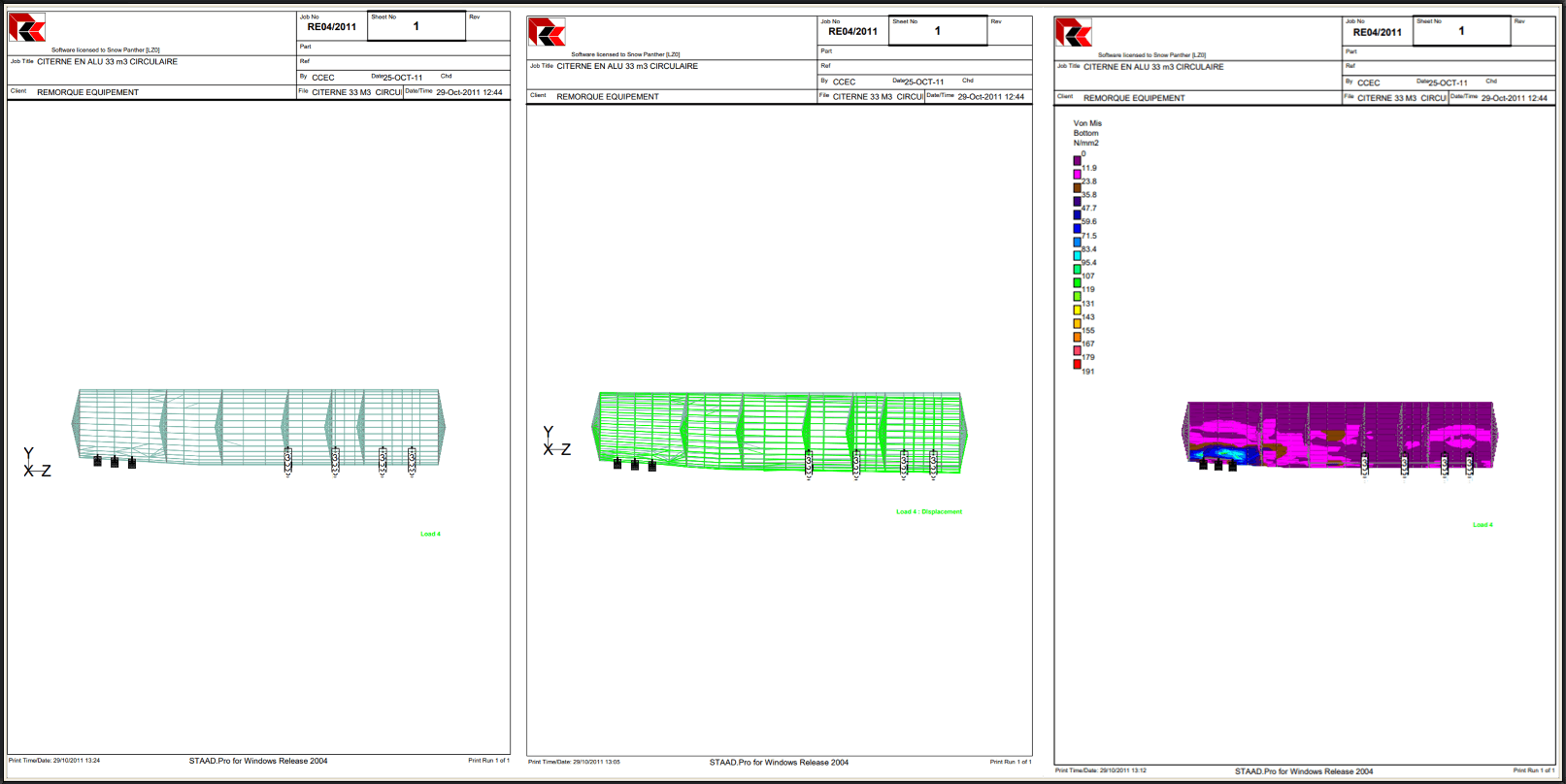
Task: Click Date/Time '29-Oct-2011 12:44' on the wireframe page
Action: pyautogui.click(x=469, y=92)
